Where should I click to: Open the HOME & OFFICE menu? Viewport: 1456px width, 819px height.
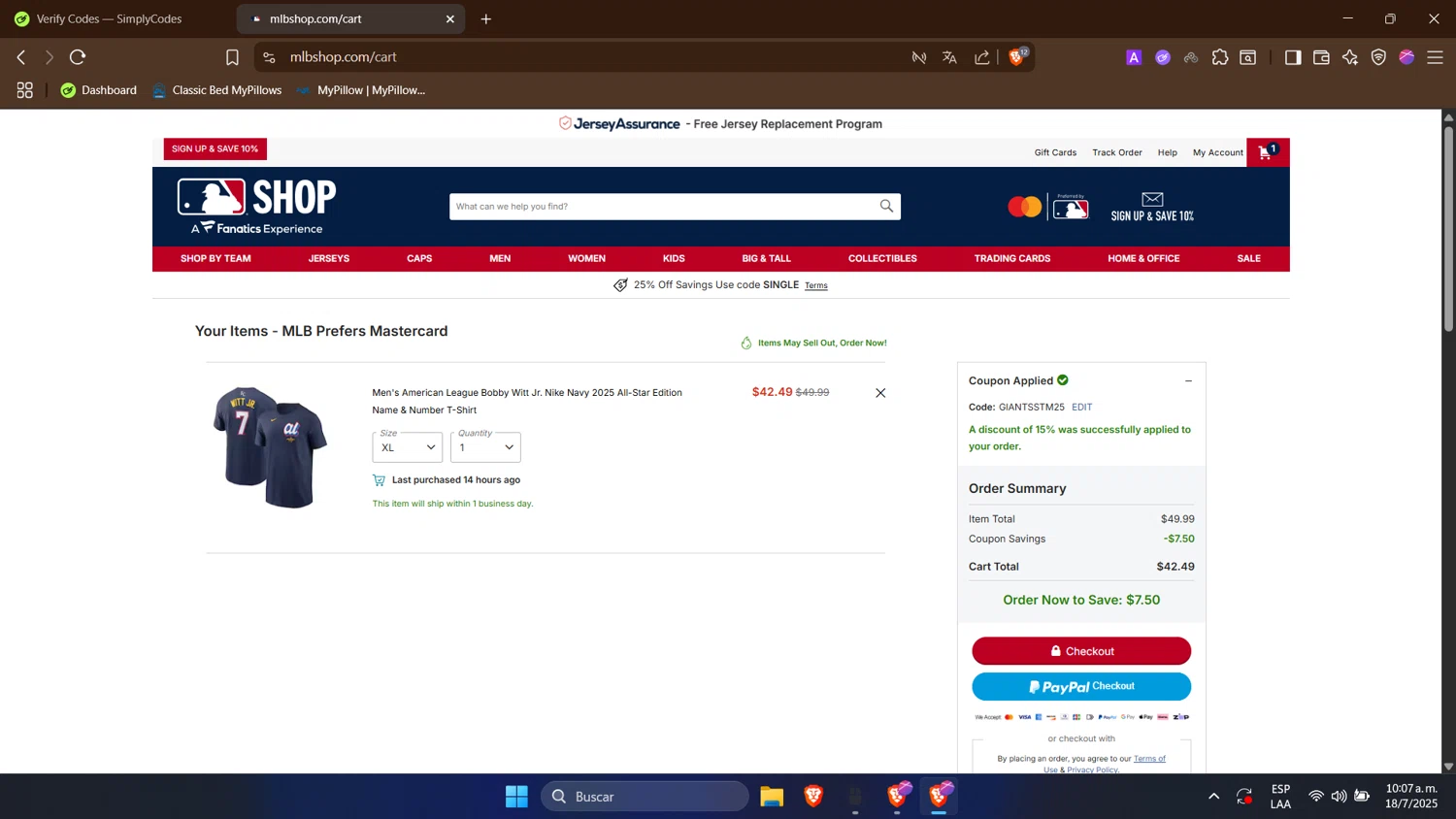[x=1143, y=259]
